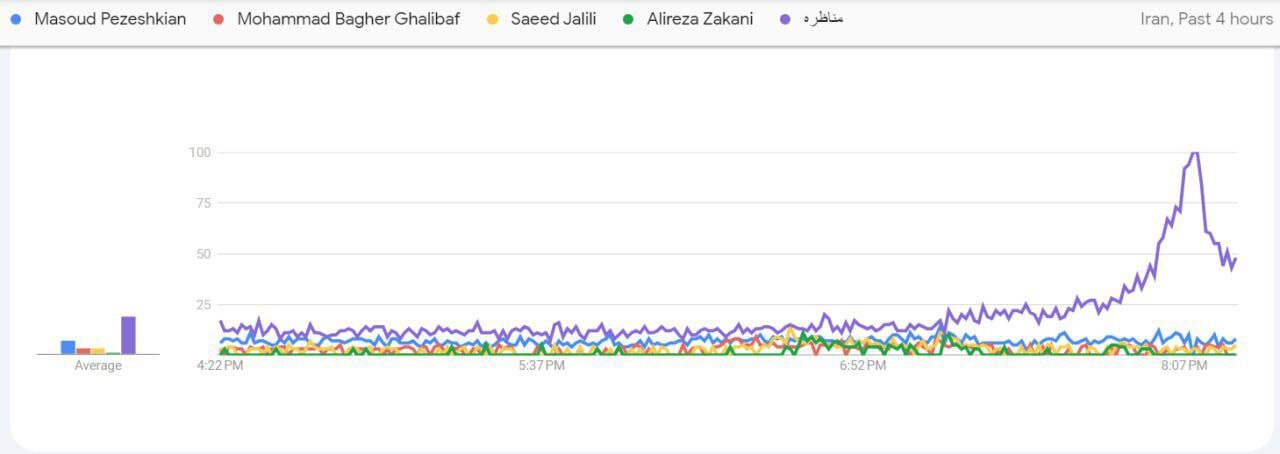Select the مناظره search term label

coord(824,19)
